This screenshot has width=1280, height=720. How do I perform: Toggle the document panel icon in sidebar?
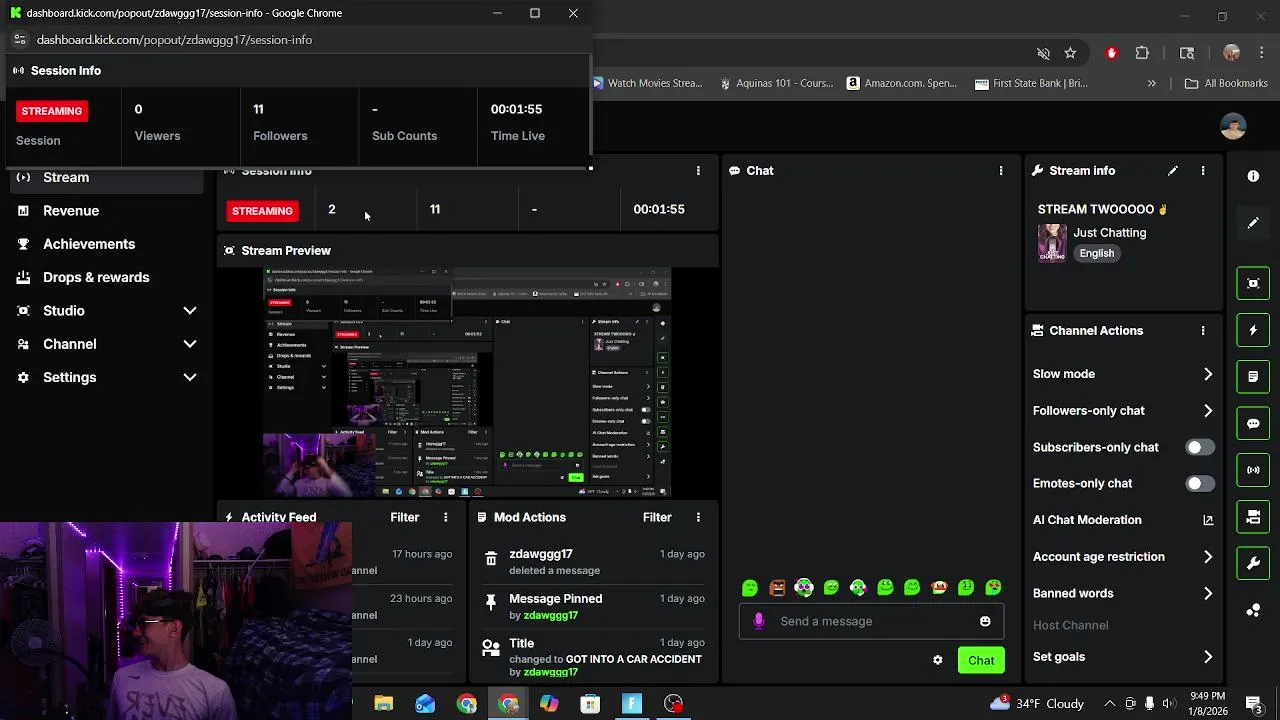point(1253,376)
